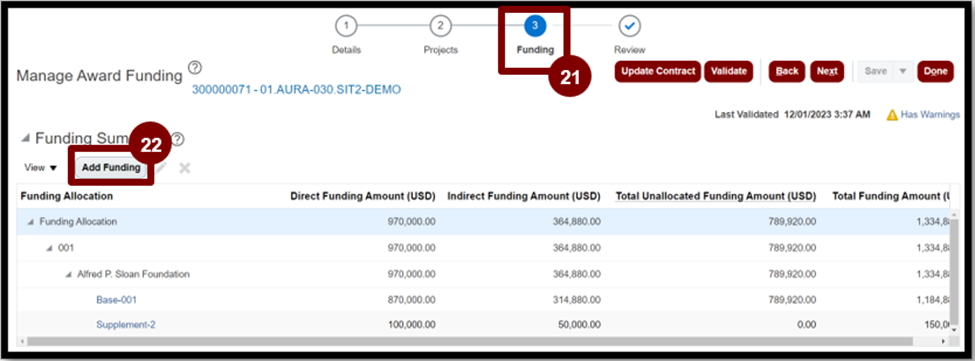Click the help icon beside Funding Summary

177,139
